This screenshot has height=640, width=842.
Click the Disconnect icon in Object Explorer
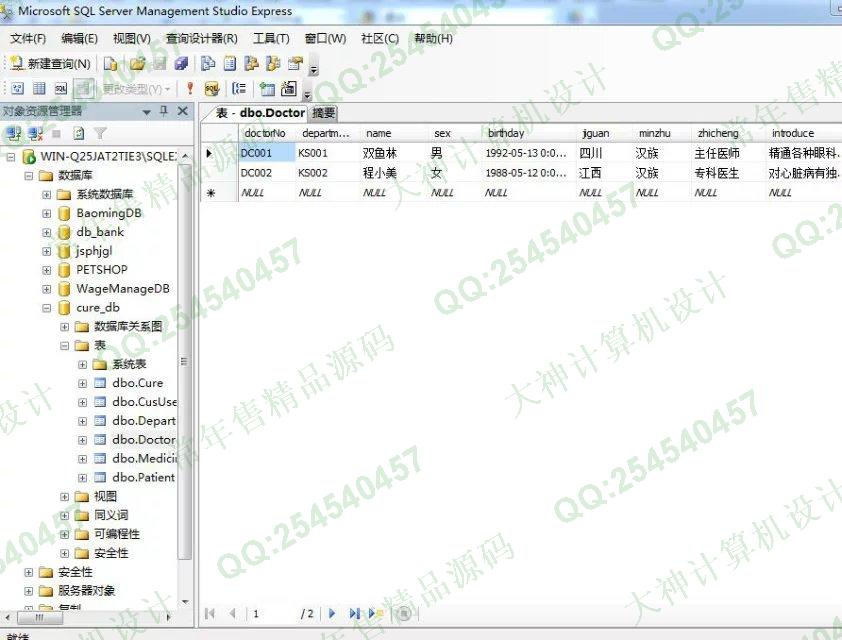pos(35,133)
